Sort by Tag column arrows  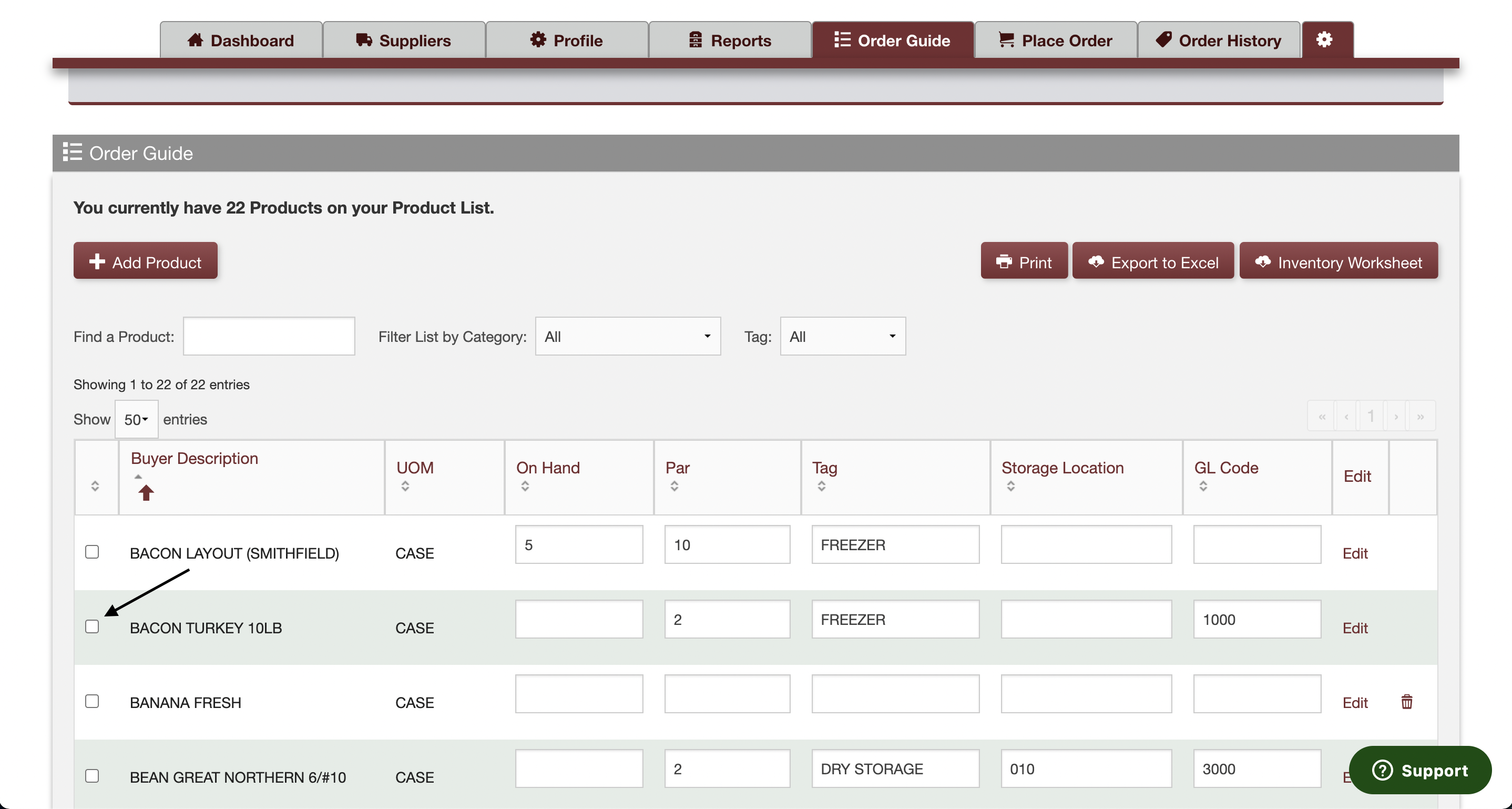coord(821,486)
